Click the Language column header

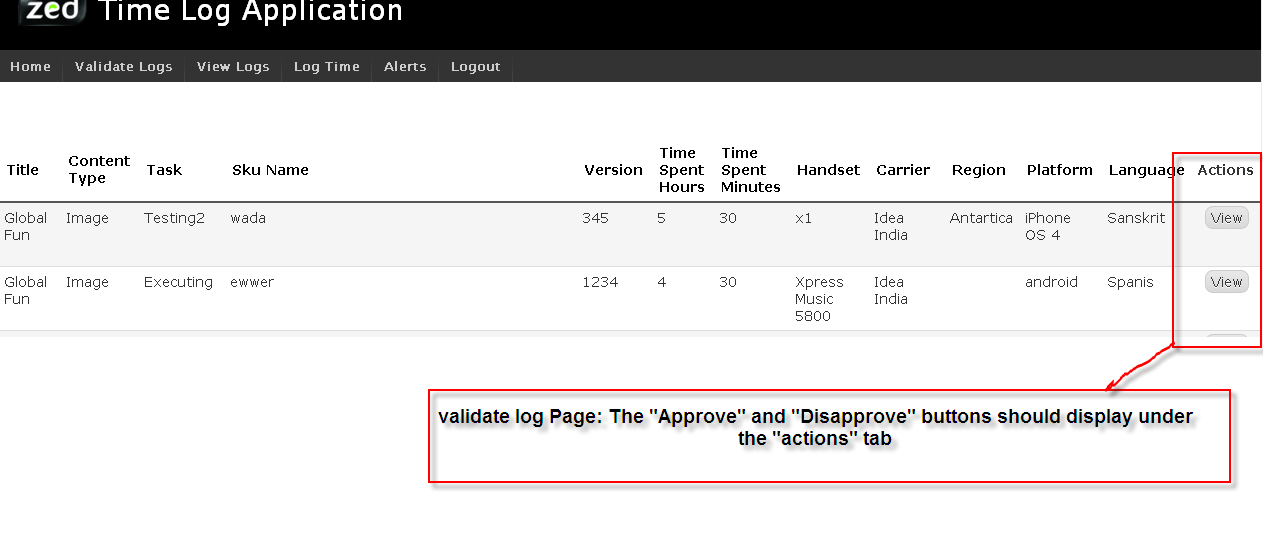pyautogui.click(x=1146, y=170)
